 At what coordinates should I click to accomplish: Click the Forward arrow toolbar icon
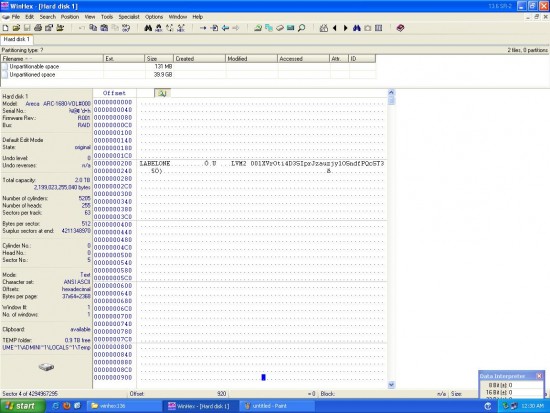(x=236, y=28)
